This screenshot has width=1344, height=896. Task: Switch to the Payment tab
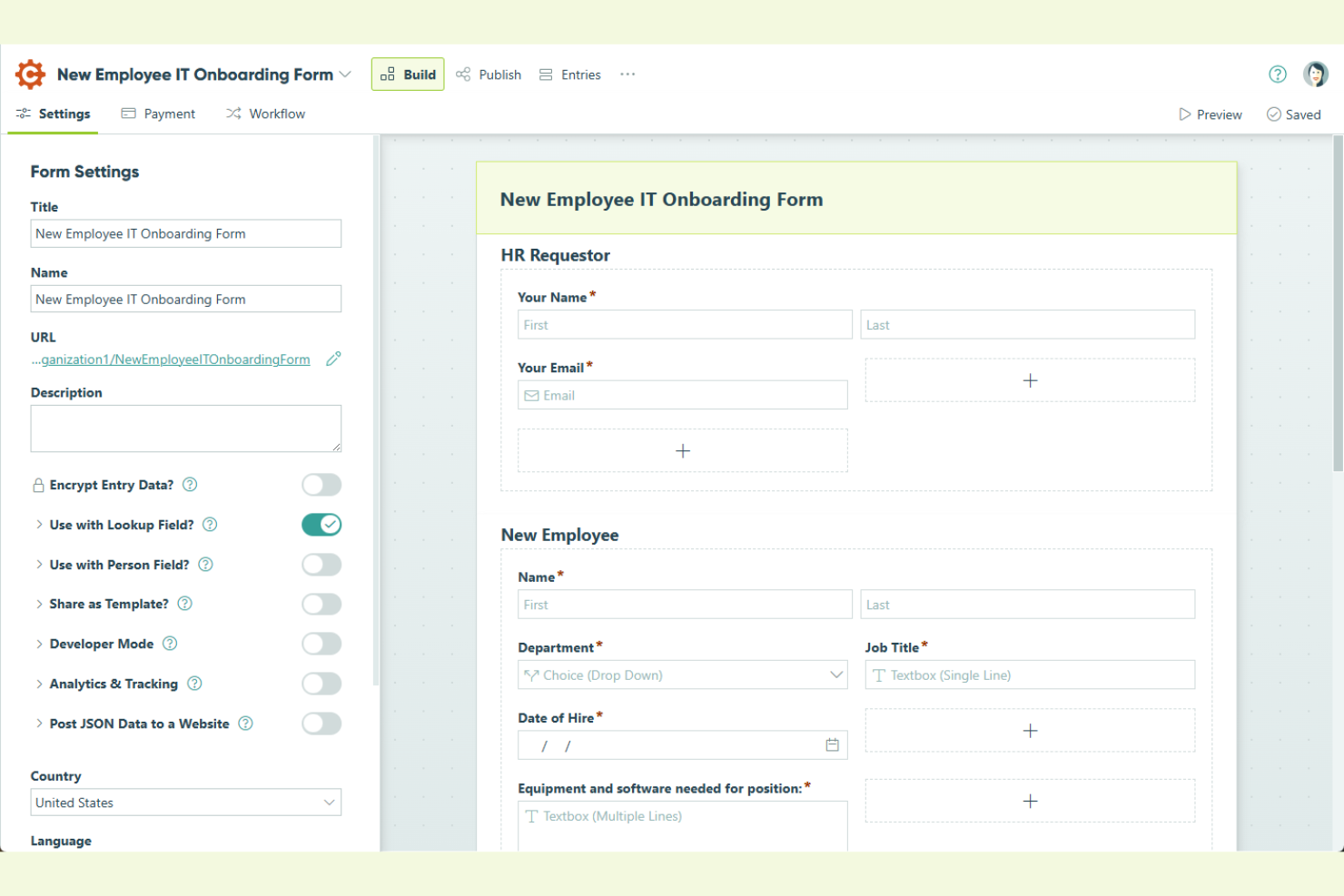point(158,113)
